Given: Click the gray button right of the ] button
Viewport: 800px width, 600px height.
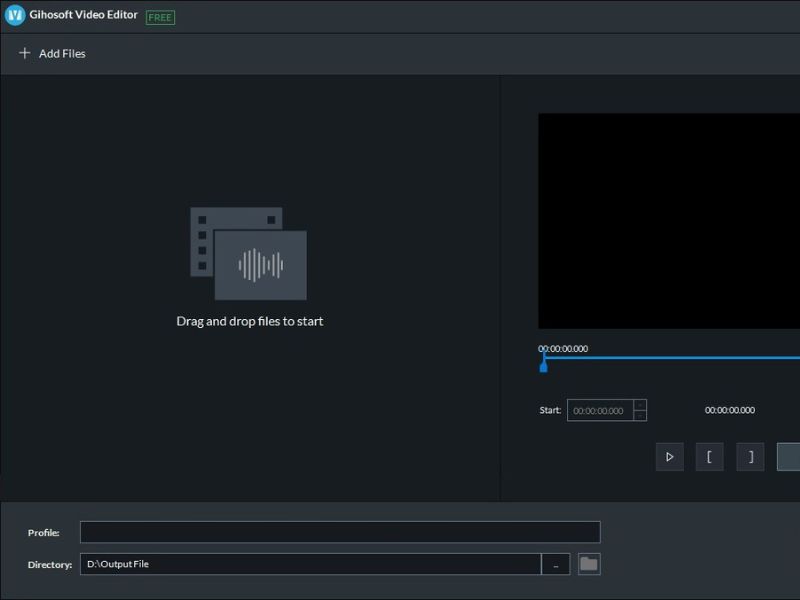Looking at the screenshot, I should [788, 457].
